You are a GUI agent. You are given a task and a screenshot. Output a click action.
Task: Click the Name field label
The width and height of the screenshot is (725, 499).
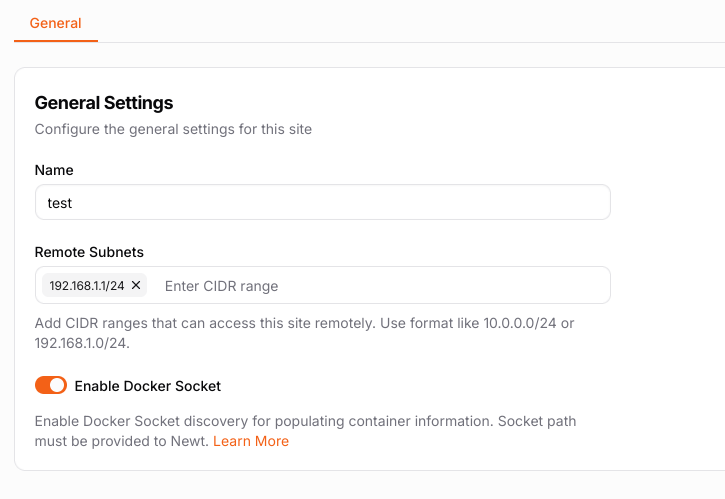[x=54, y=170]
